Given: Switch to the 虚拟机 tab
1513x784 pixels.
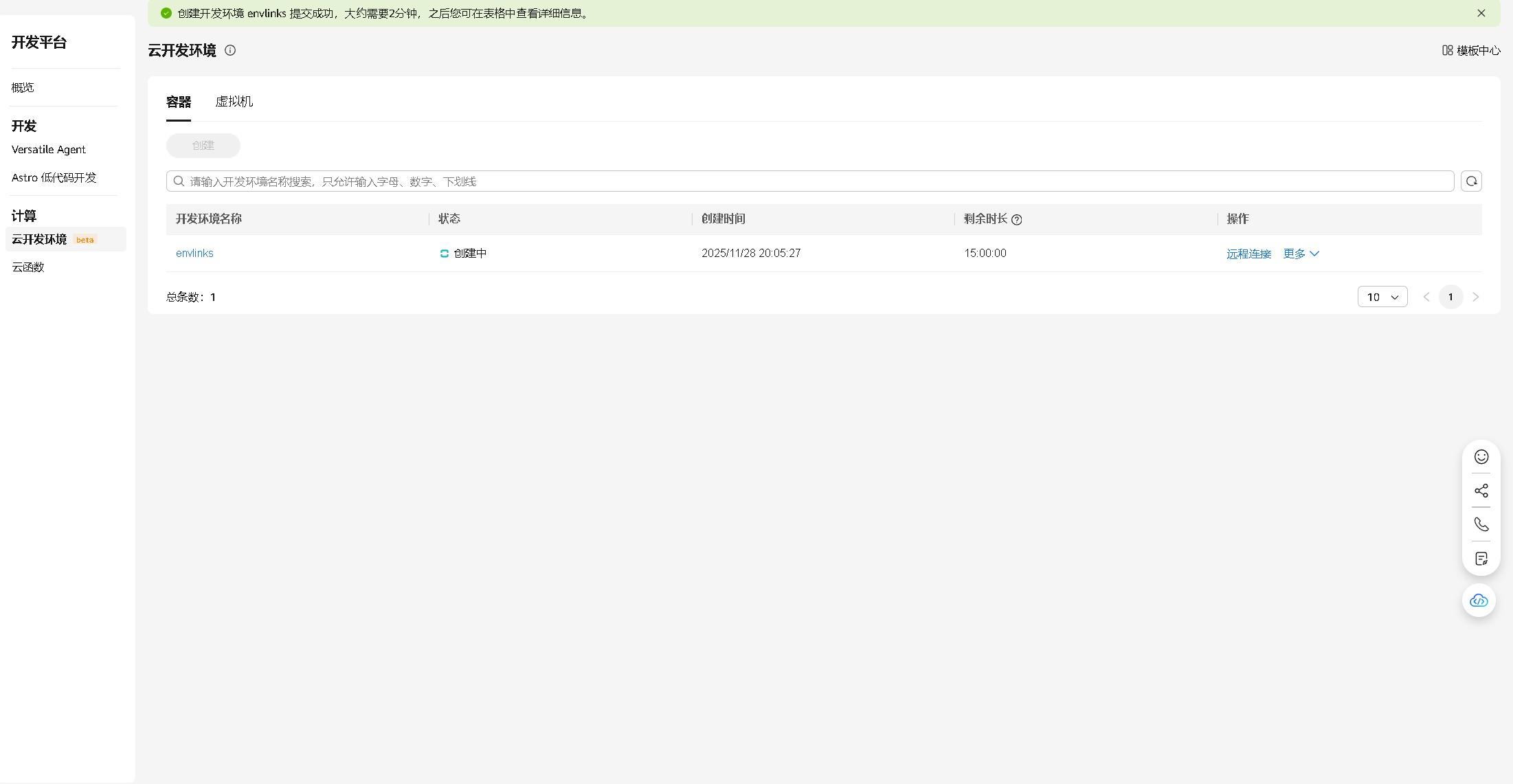Looking at the screenshot, I should [x=234, y=102].
